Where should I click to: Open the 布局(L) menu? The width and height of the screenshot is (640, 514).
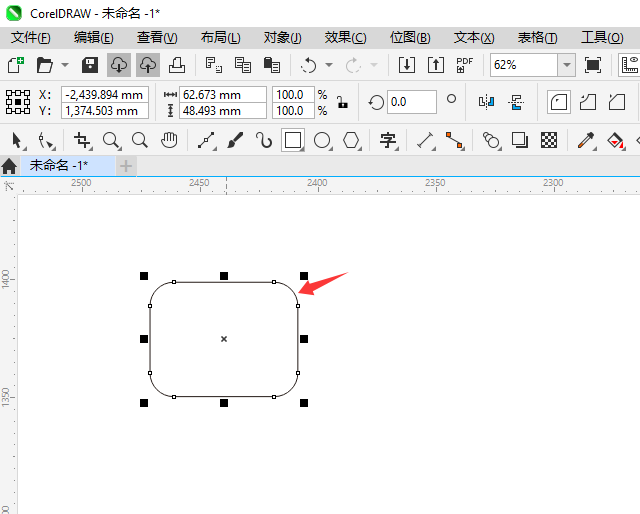[x=220, y=38]
